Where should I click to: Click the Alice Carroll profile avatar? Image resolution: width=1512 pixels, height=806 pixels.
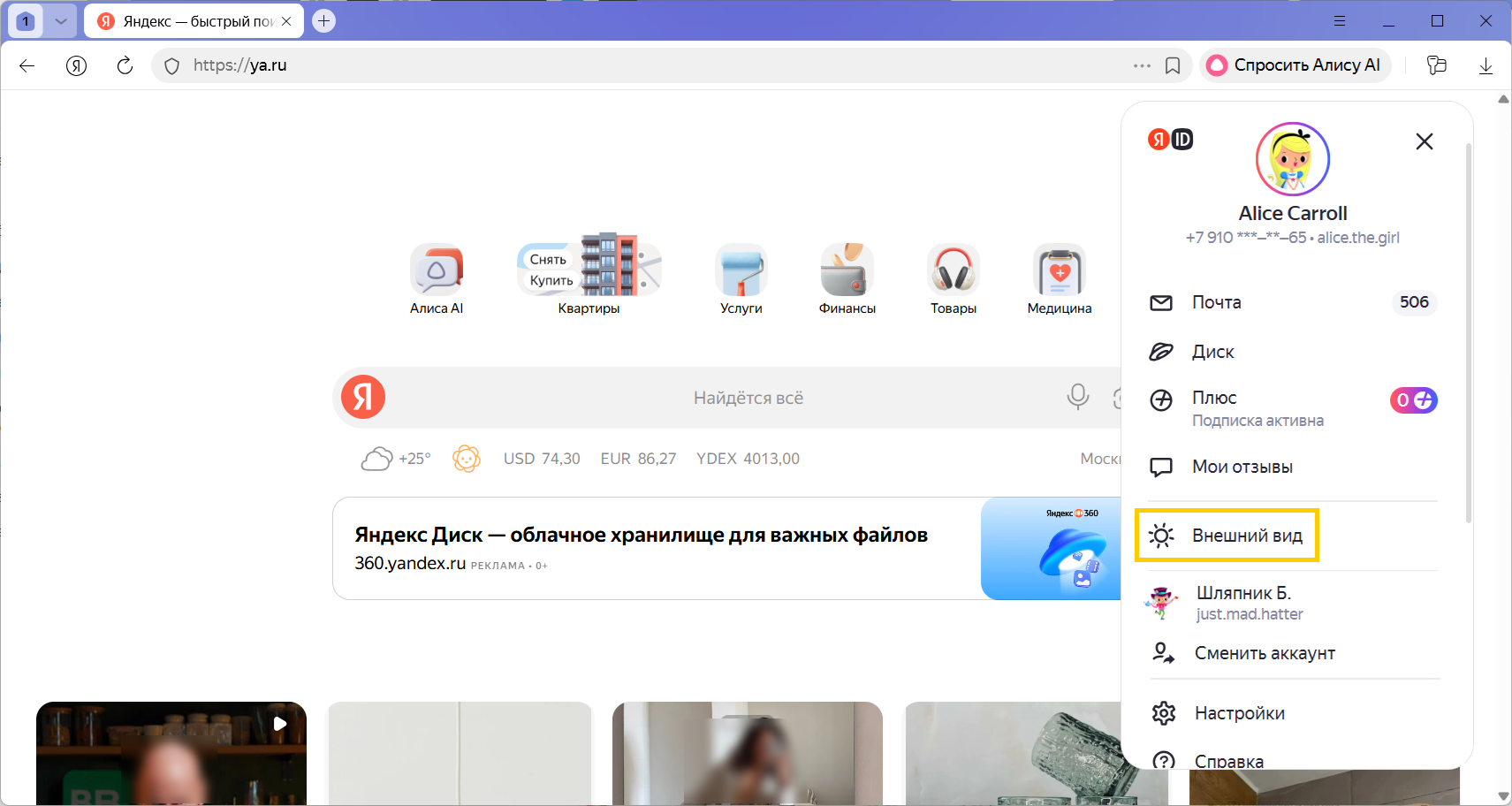(1292, 159)
